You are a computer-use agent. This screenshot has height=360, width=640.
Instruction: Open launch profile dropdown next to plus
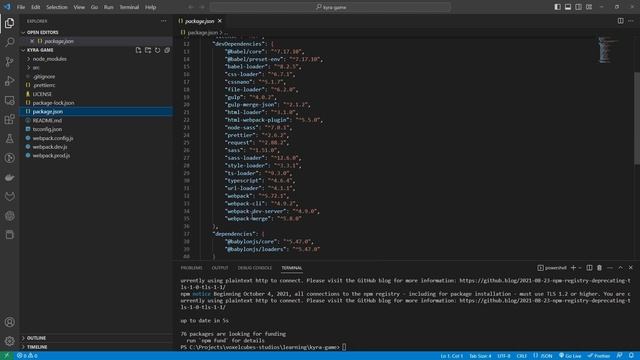coord(580,268)
